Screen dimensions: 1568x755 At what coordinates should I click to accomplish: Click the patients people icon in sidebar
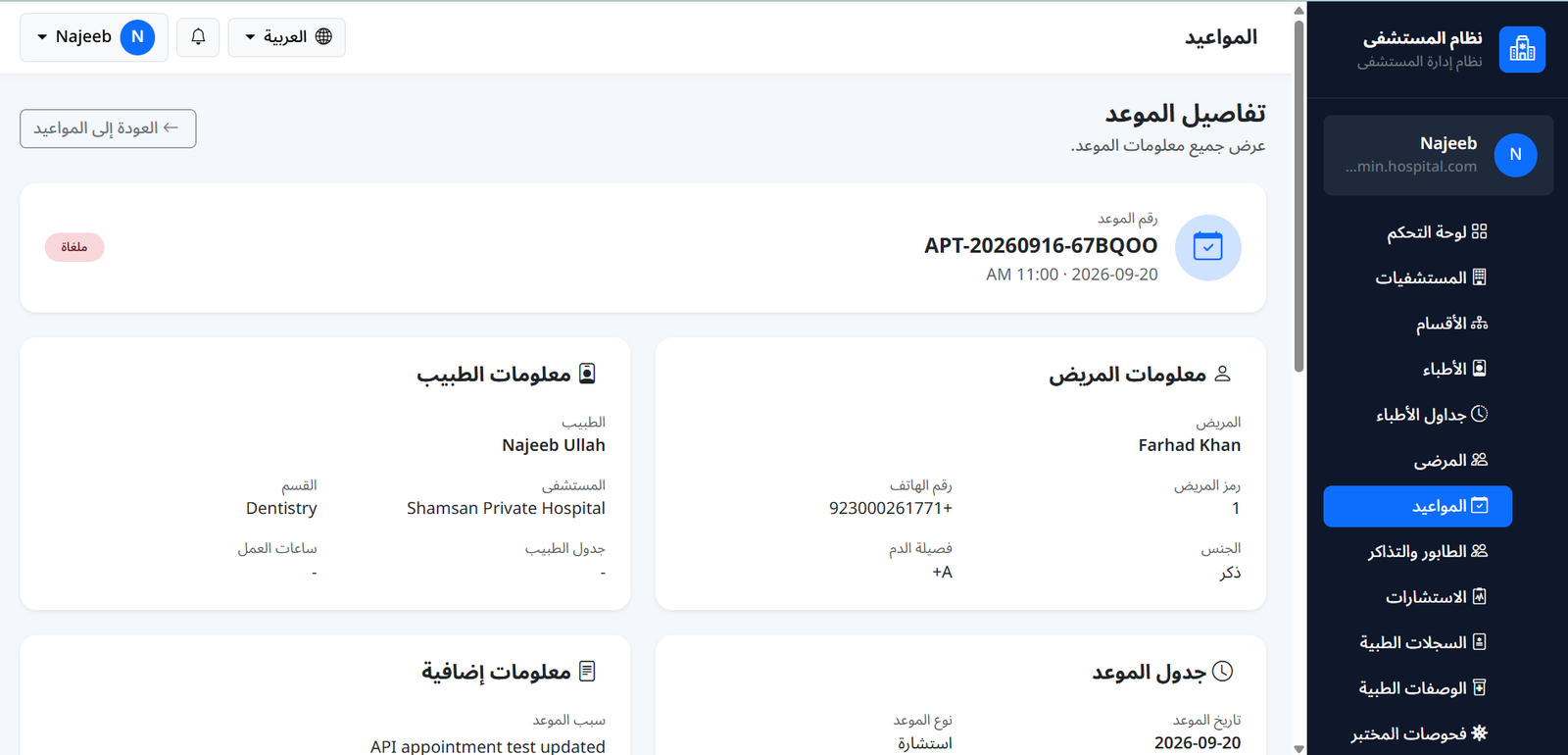click(1479, 460)
